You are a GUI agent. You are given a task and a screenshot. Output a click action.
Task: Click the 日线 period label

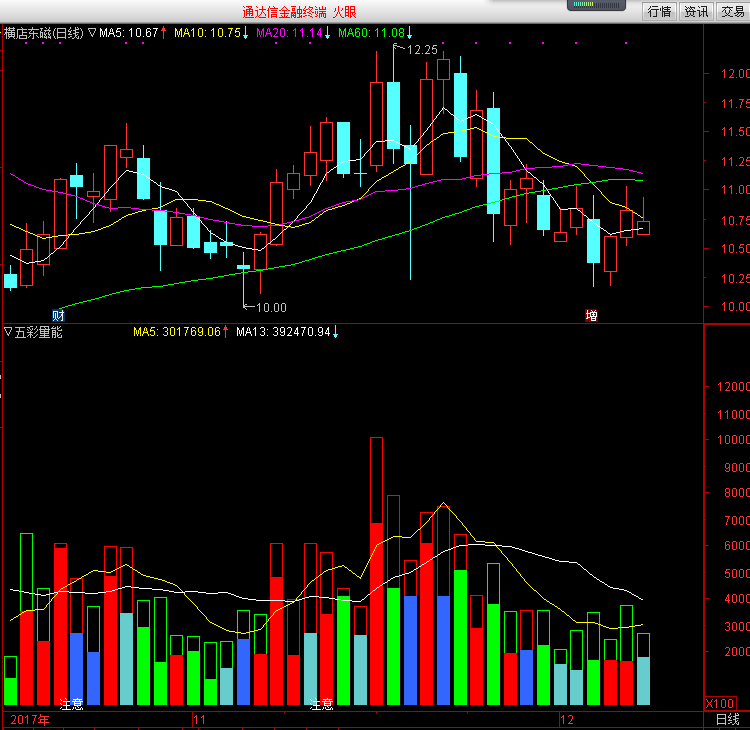pos(728,719)
